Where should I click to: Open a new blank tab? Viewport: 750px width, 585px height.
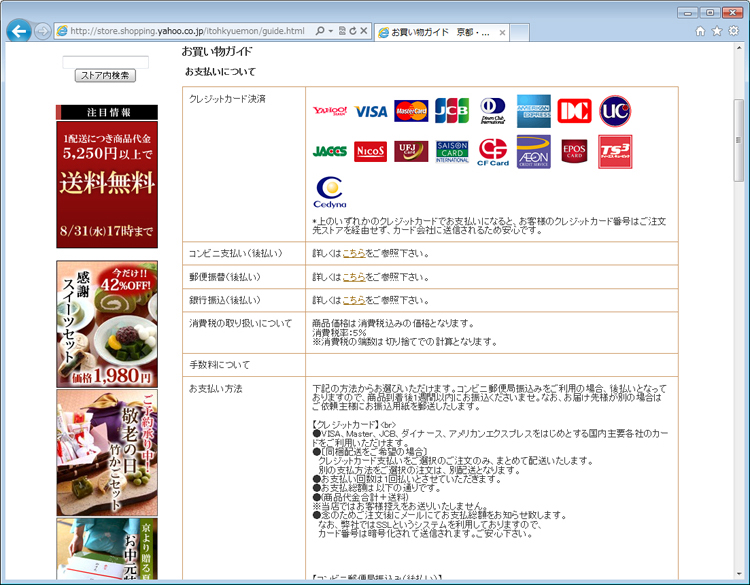point(519,33)
